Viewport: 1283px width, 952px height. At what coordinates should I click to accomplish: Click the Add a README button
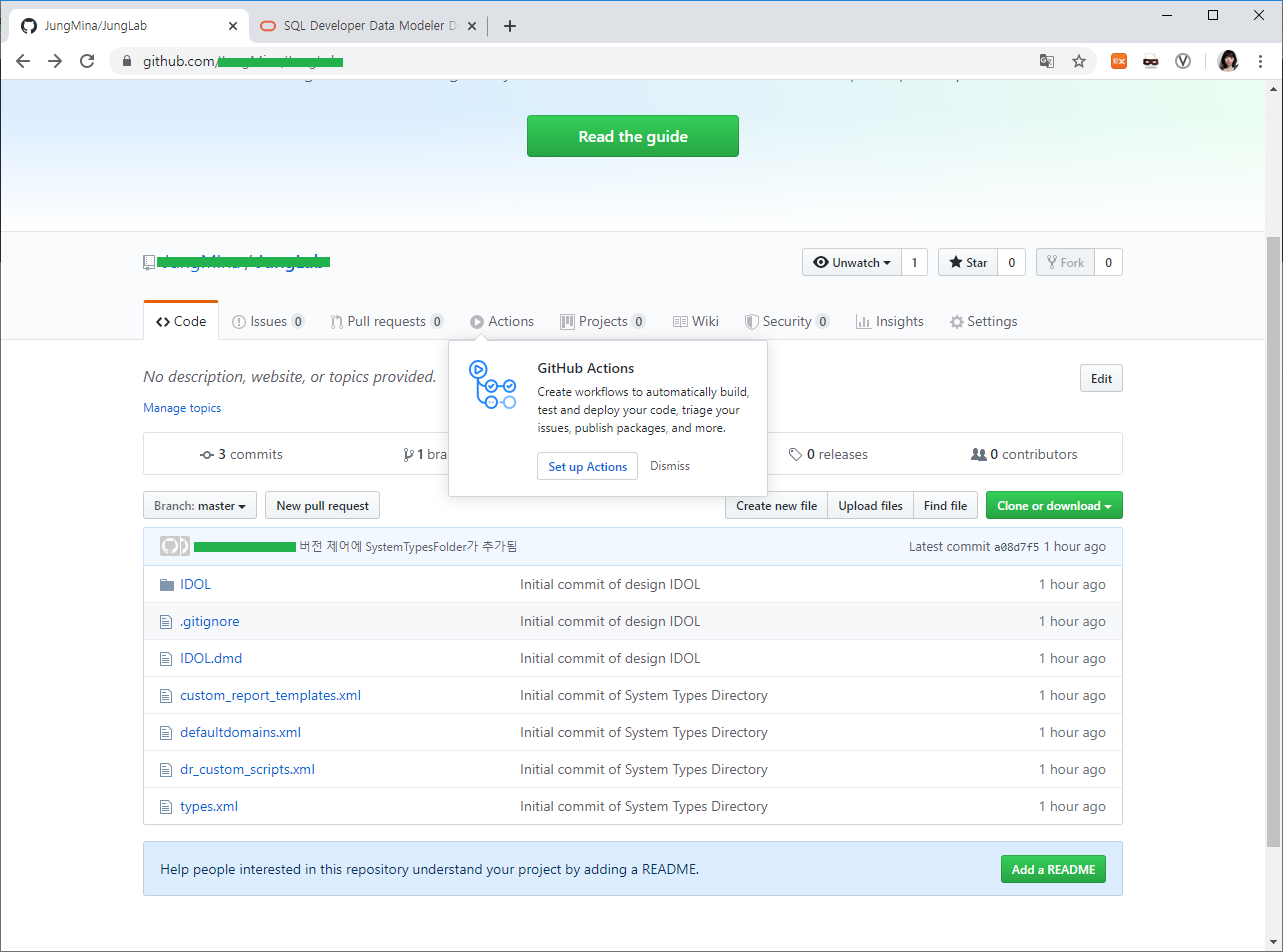tap(1053, 869)
